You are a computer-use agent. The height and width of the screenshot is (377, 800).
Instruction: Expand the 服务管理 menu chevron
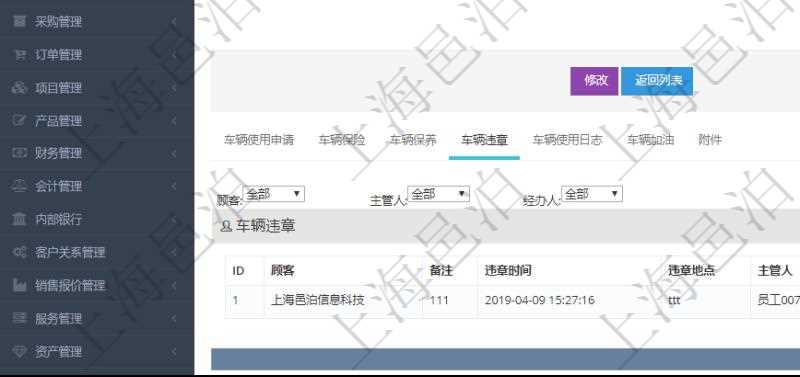click(174, 318)
